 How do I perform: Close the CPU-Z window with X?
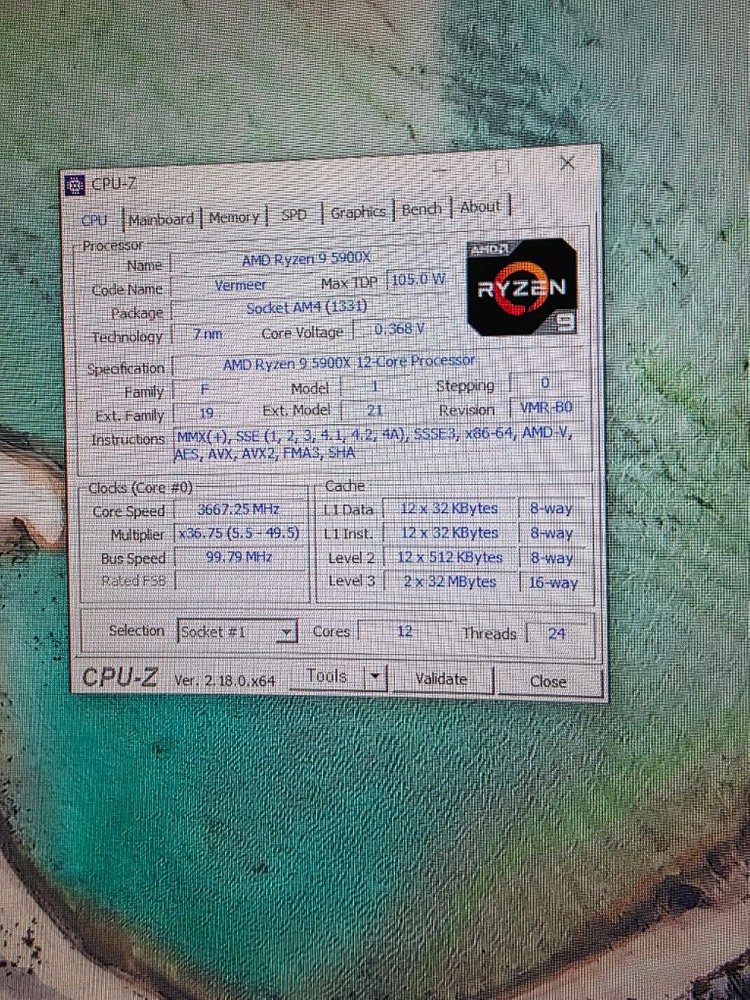point(567,163)
